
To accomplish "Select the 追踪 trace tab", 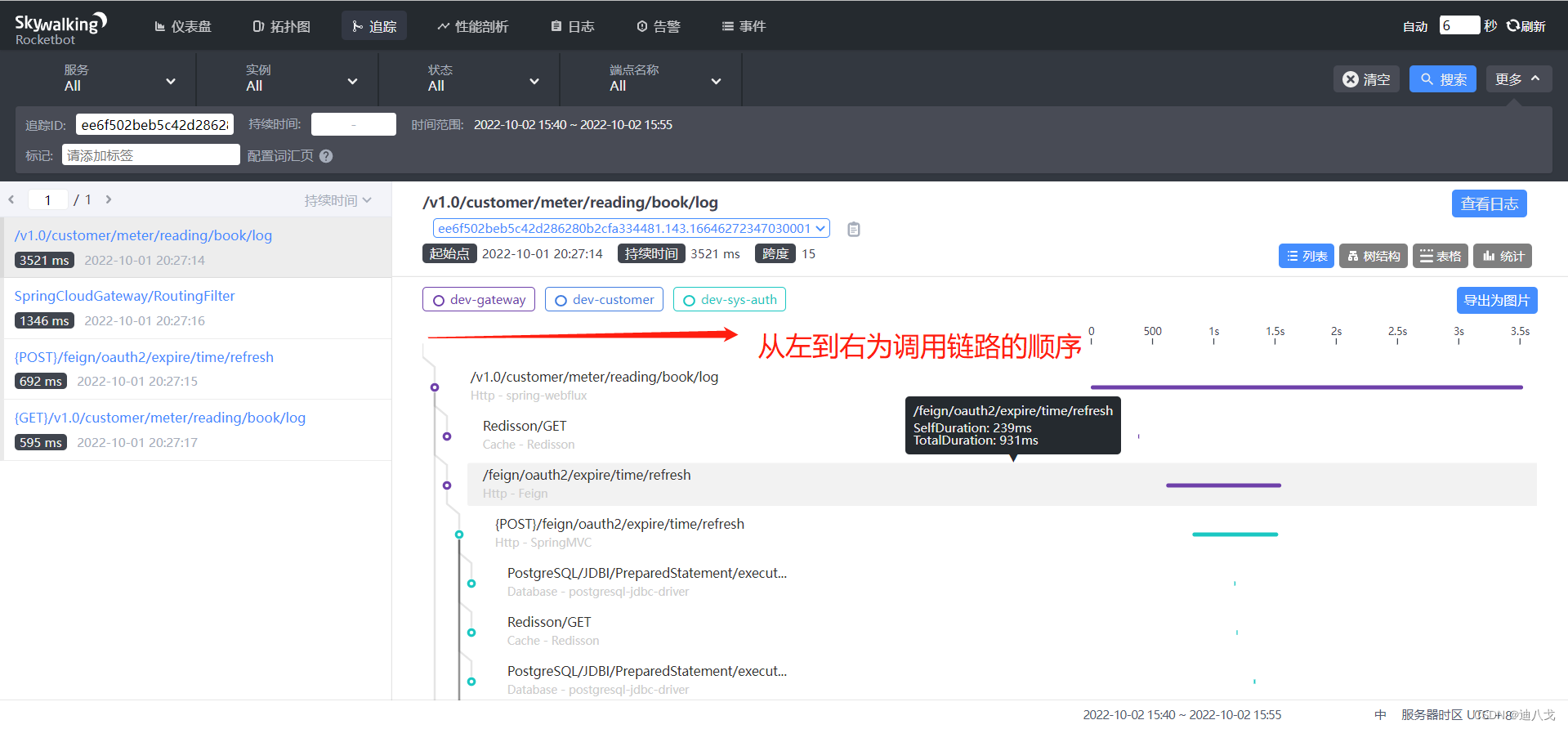I will [x=374, y=26].
